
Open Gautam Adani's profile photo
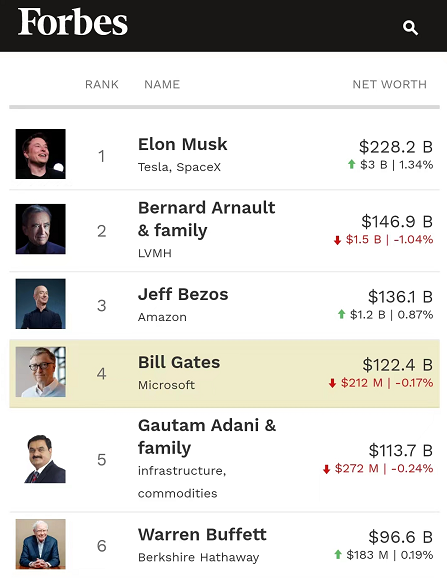[45, 459]
